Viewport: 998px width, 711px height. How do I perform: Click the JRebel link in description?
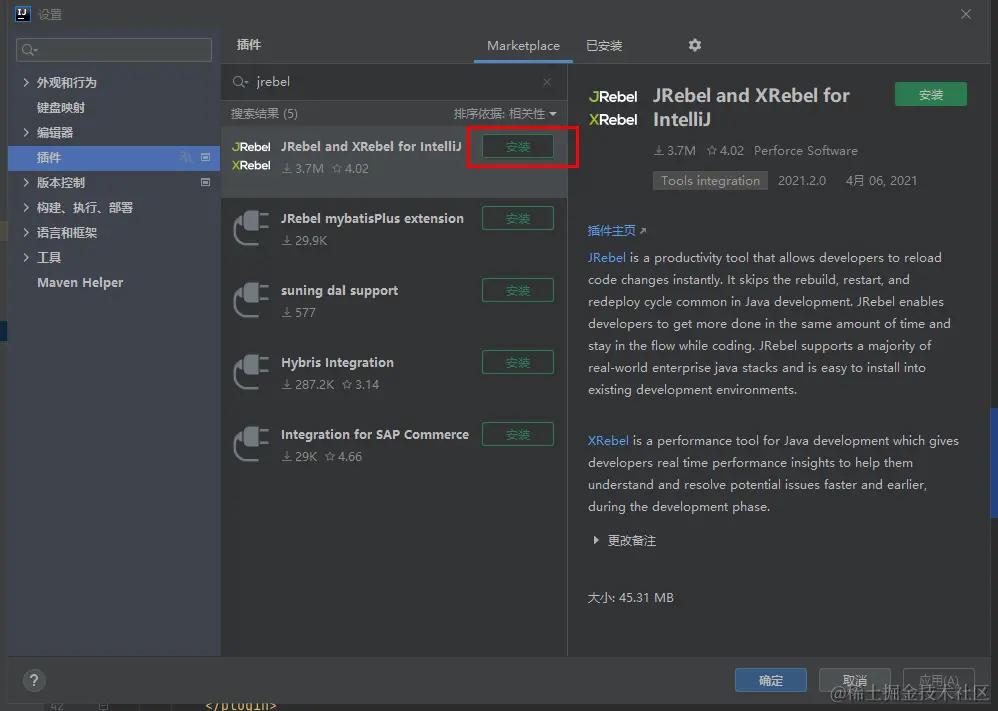(x=607, y=258)
